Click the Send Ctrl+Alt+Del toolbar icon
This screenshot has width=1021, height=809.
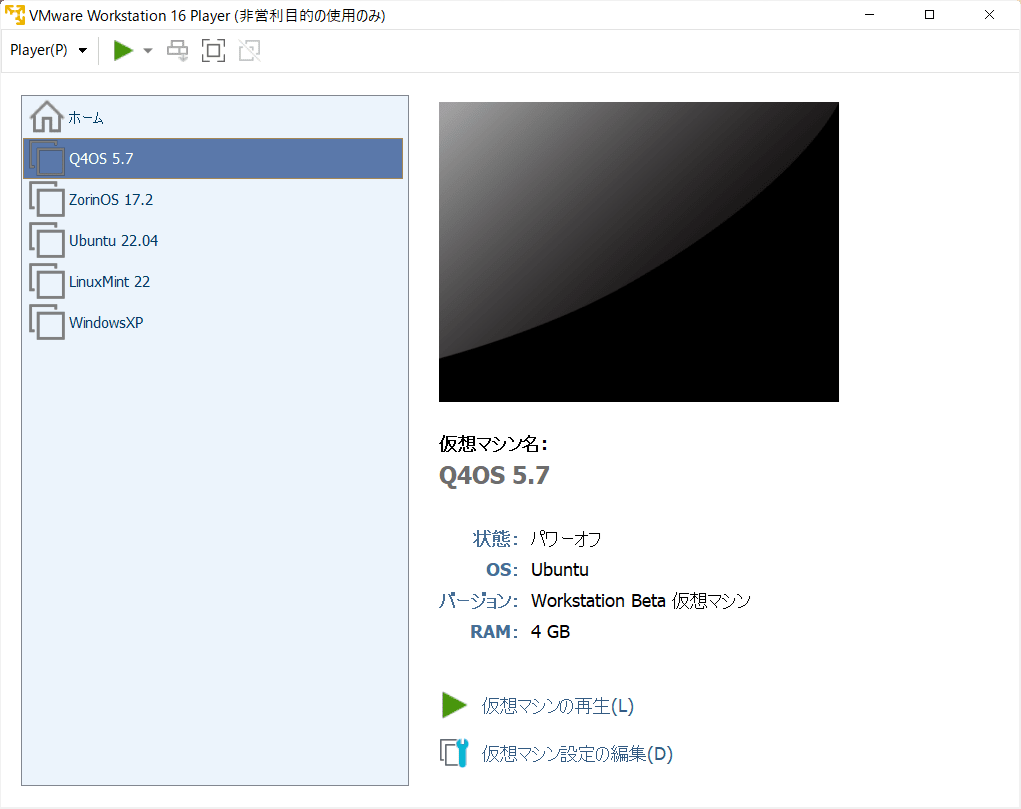point(177,50)
